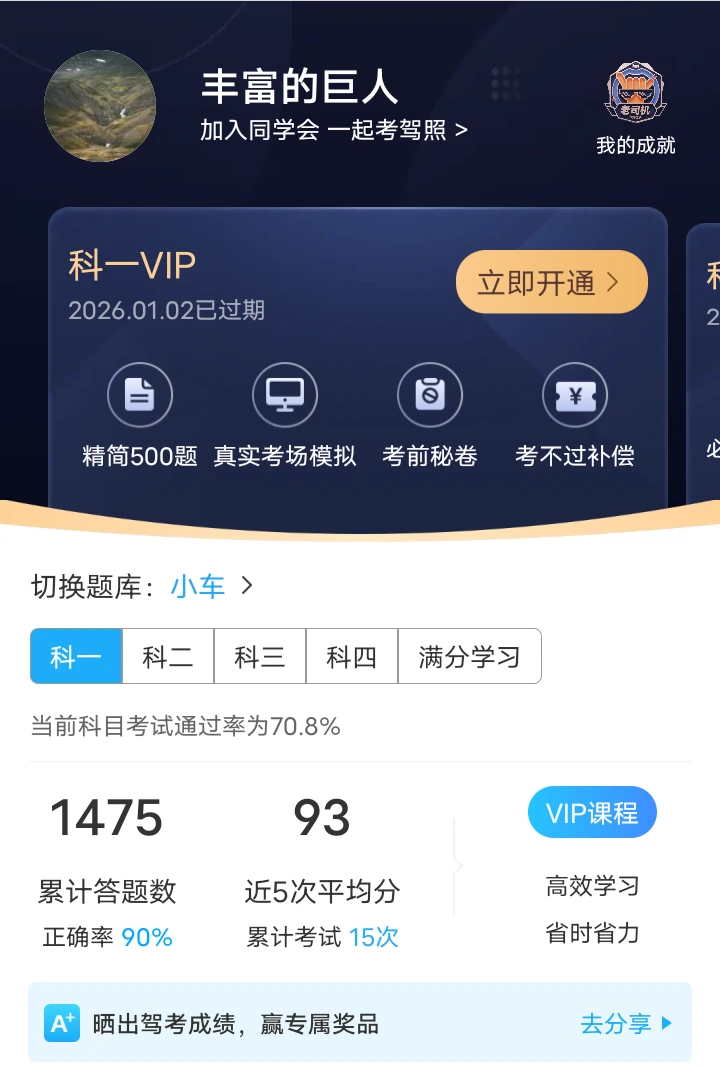Select the 科四 subject tab
The image size is (720, 1068).
tap(352, 656)
